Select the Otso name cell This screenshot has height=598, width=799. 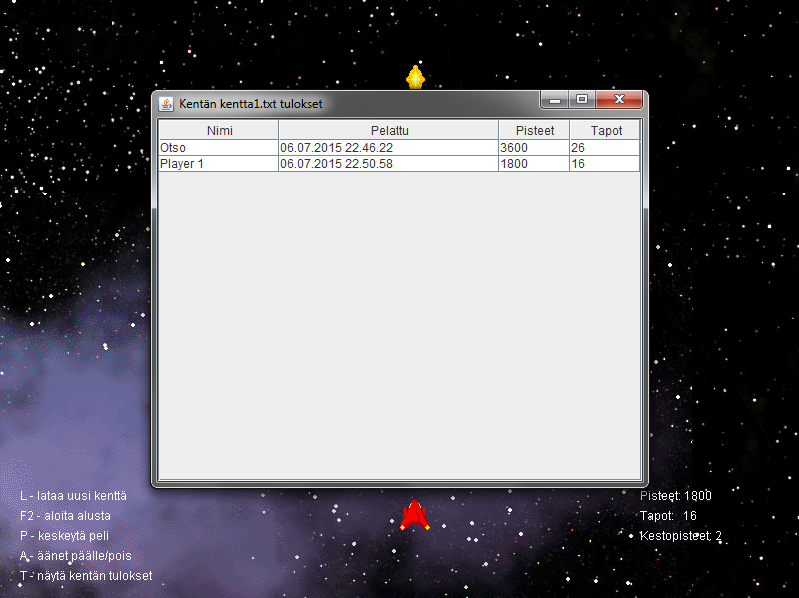point(219,148)
